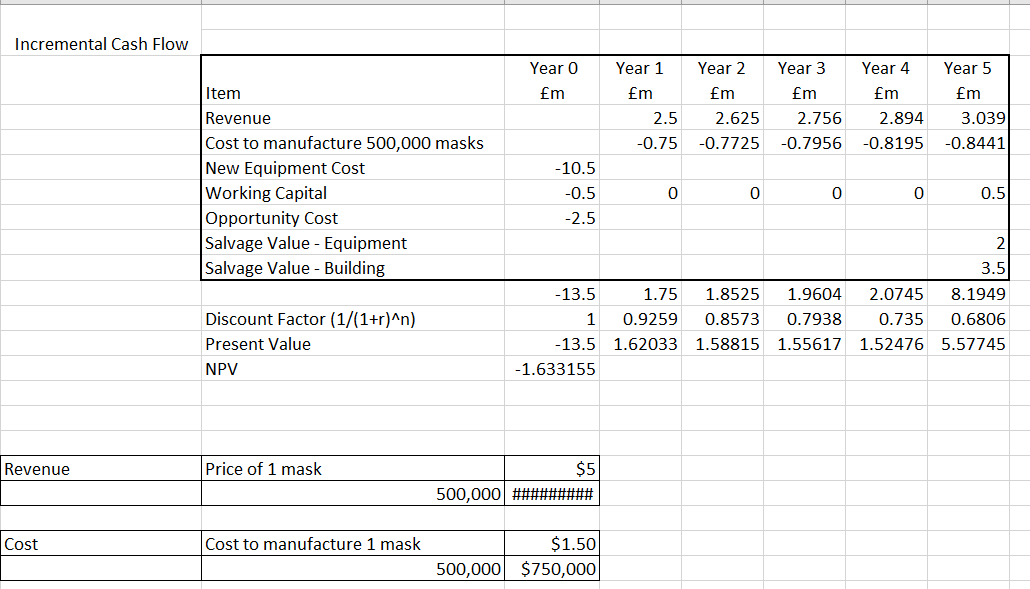Select present value 1.55617
Viewport: 1030px width, 589px height.
[x=805, y=343]
